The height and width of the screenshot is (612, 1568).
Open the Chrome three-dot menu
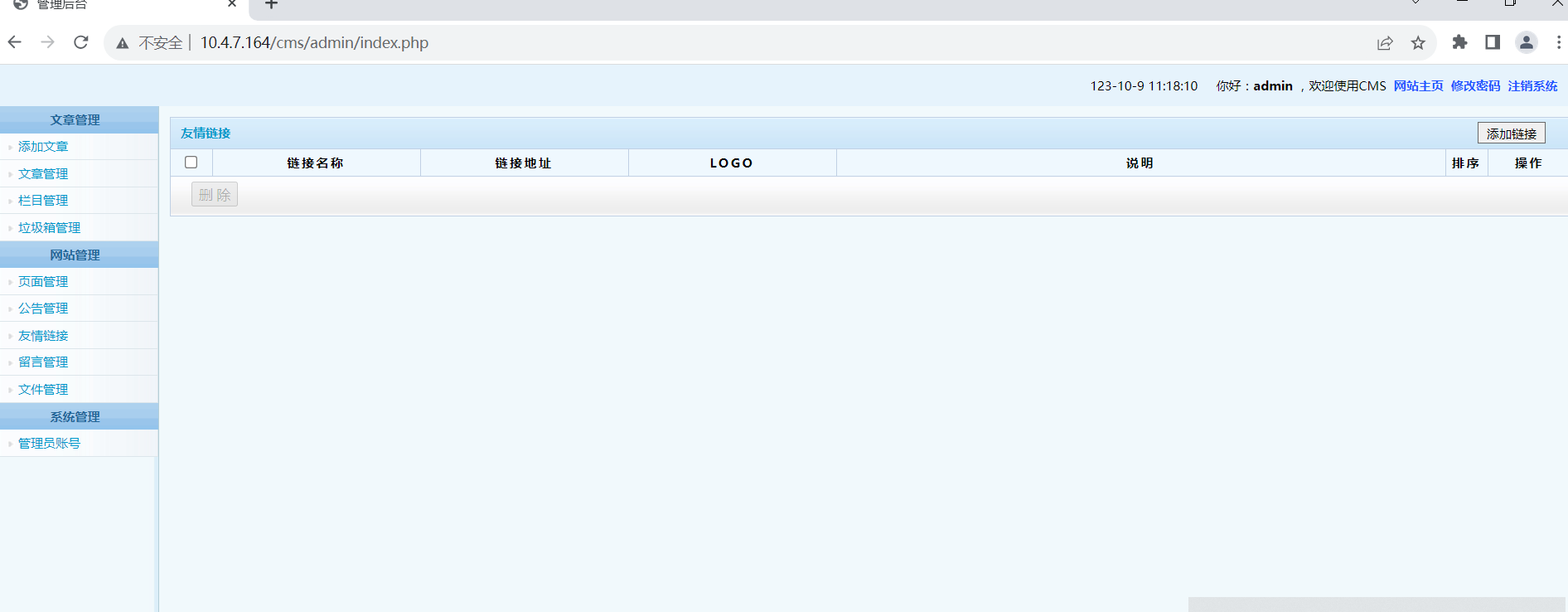(x=1558, y=42)
